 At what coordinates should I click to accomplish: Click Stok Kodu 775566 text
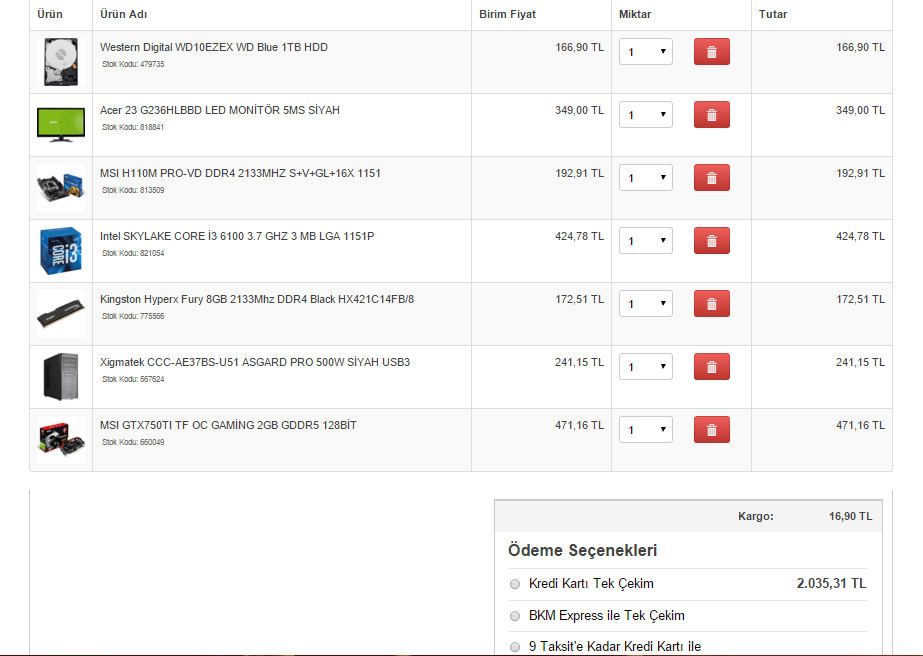[x=133, y=316]
